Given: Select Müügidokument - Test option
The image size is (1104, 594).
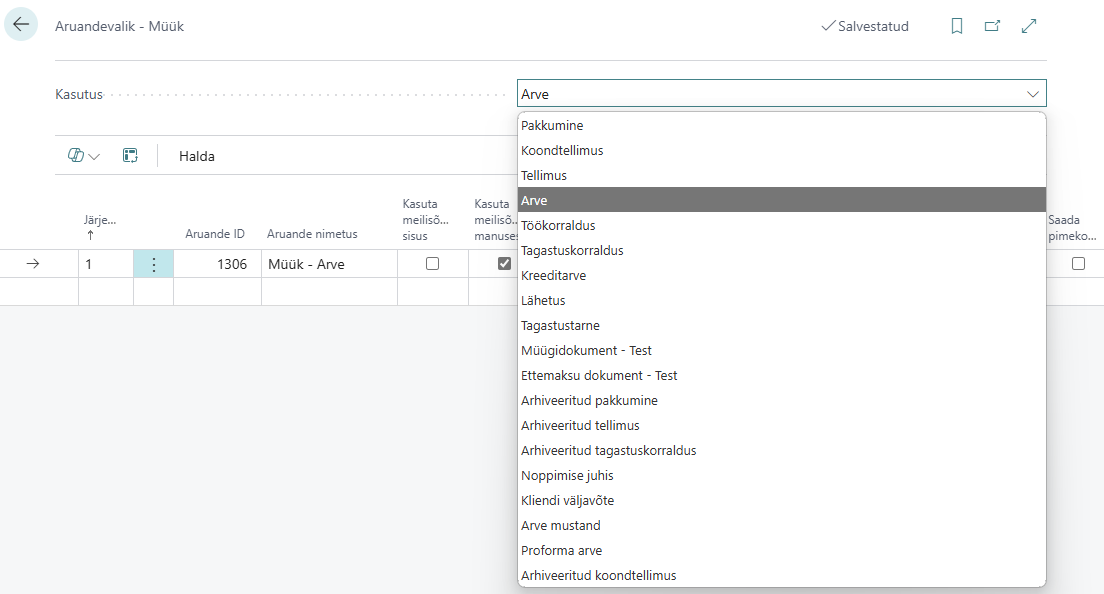Looking at the screenshot, I should [782, 350].
